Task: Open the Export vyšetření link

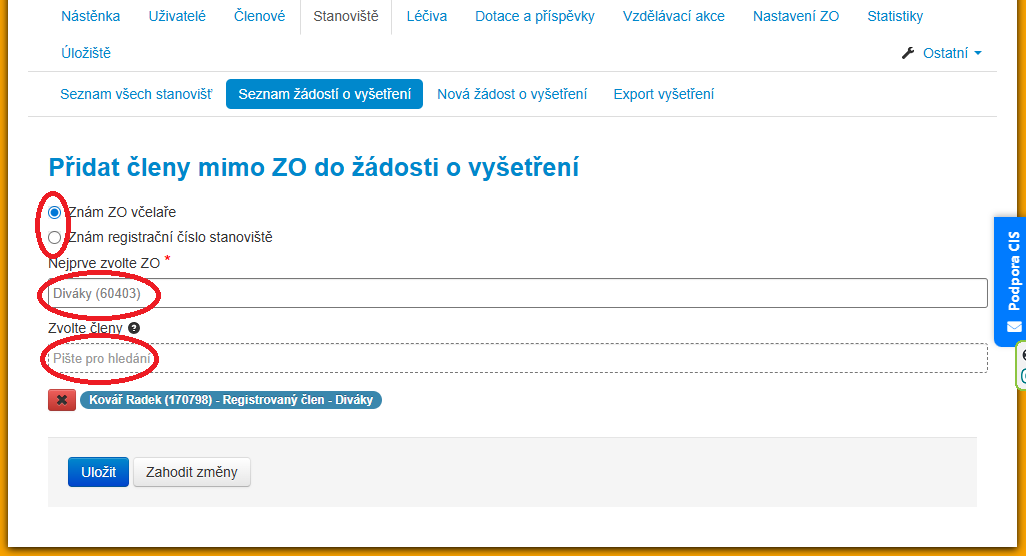Action: pos(663,94)
